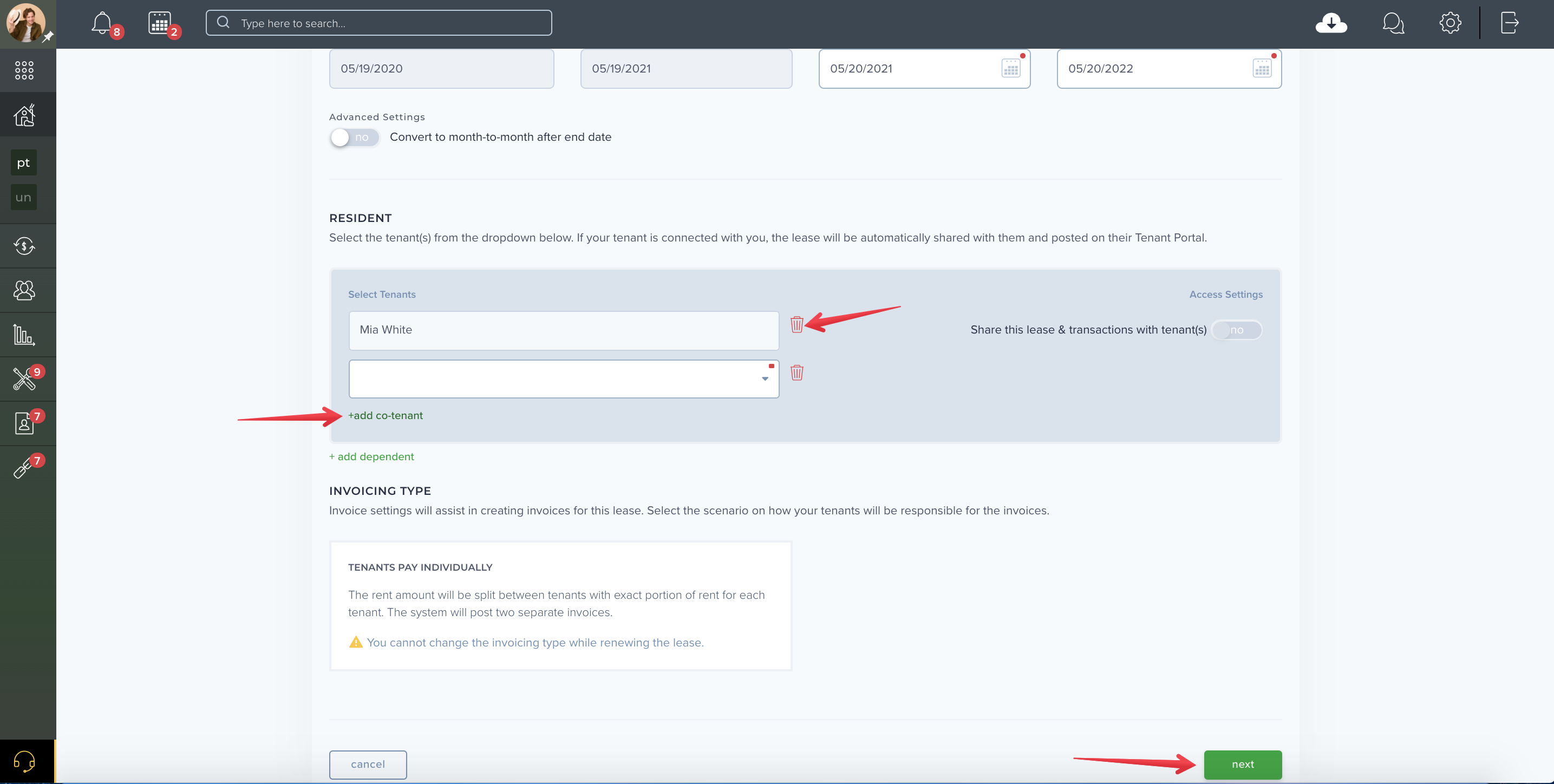Open notifications bell with 8 alerts
This screenshot has height=784, width=1554.
(x=102, y=23)
